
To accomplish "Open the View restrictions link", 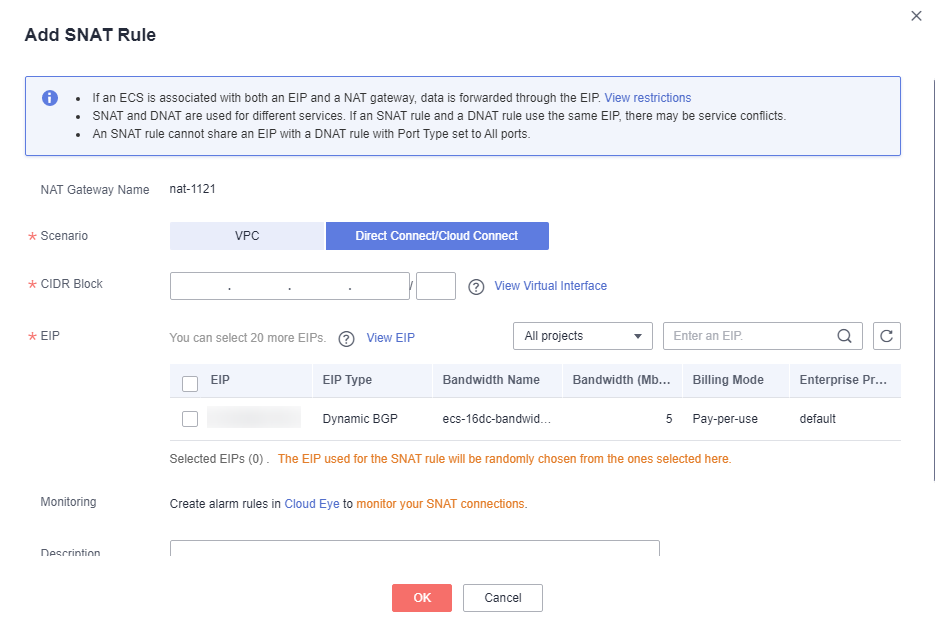I will (648, 98).
